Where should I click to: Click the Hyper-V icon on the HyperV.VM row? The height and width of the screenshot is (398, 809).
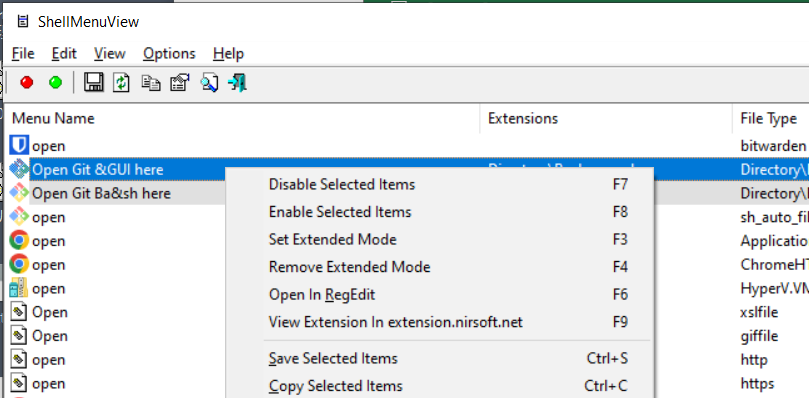19,288
